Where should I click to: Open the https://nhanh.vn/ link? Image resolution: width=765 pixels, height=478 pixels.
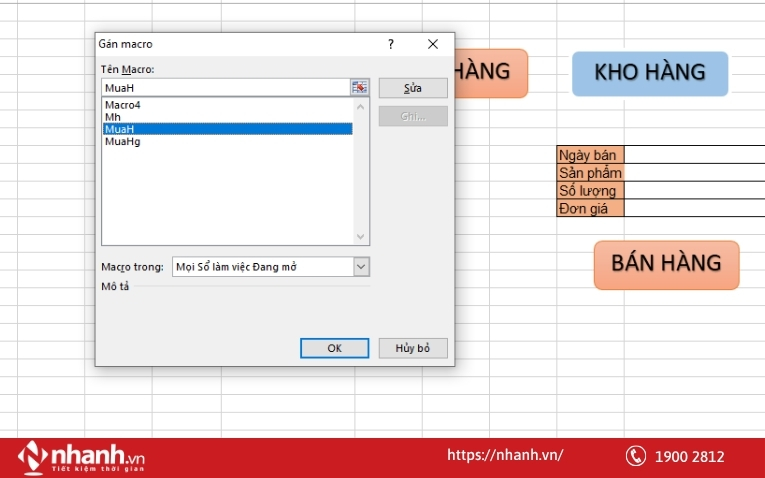tap(504, 455)
